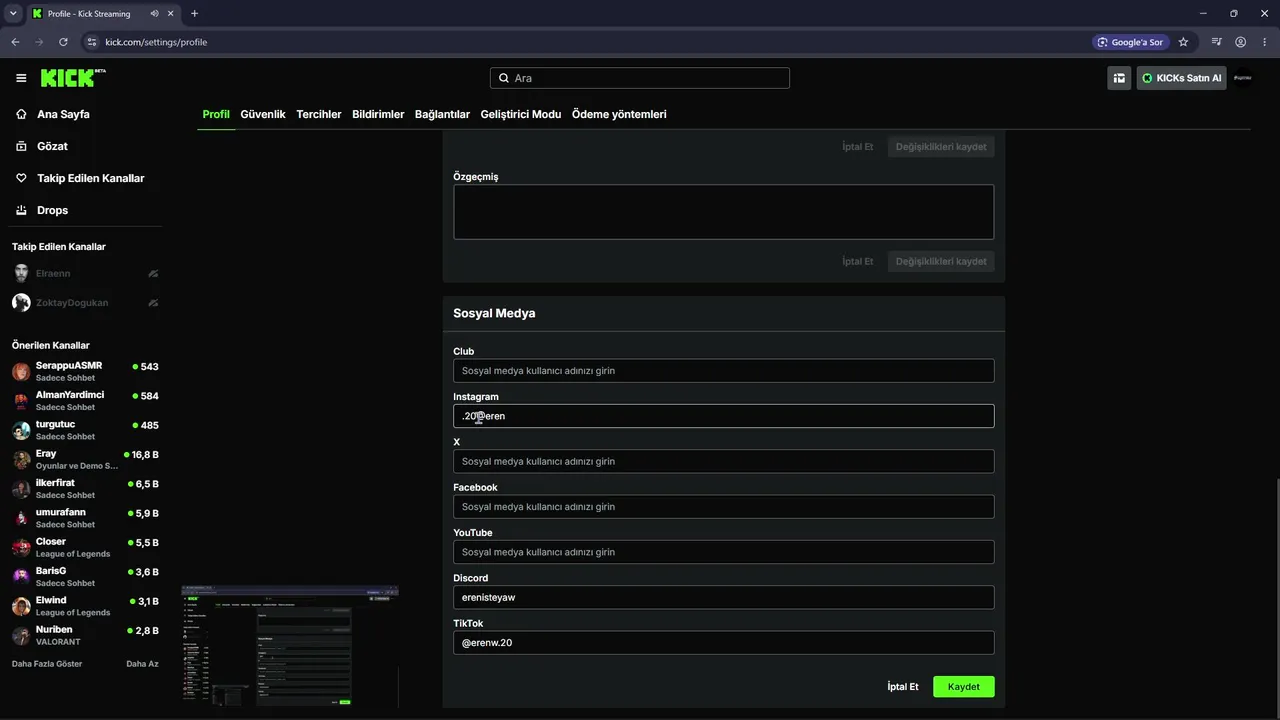
Task: Open the user avatar menu in Kick header
Action: coord(1243,78)
